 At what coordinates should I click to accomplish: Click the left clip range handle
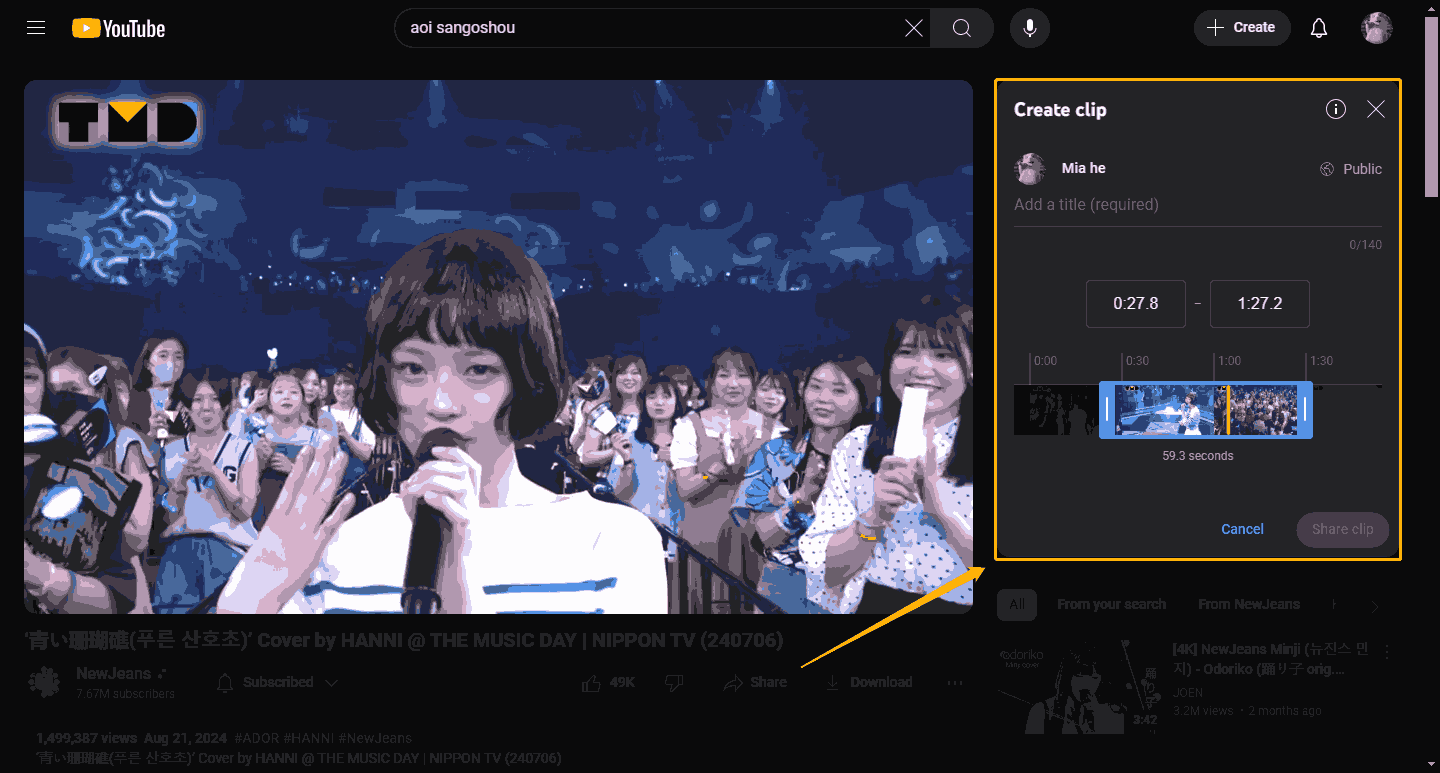(1107, 410)
